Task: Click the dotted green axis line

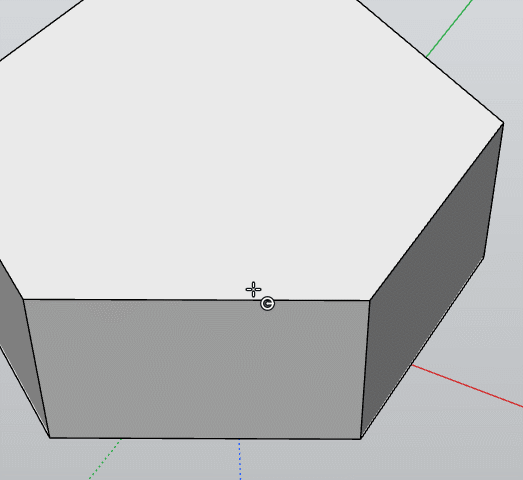Action: coord(105,459)
